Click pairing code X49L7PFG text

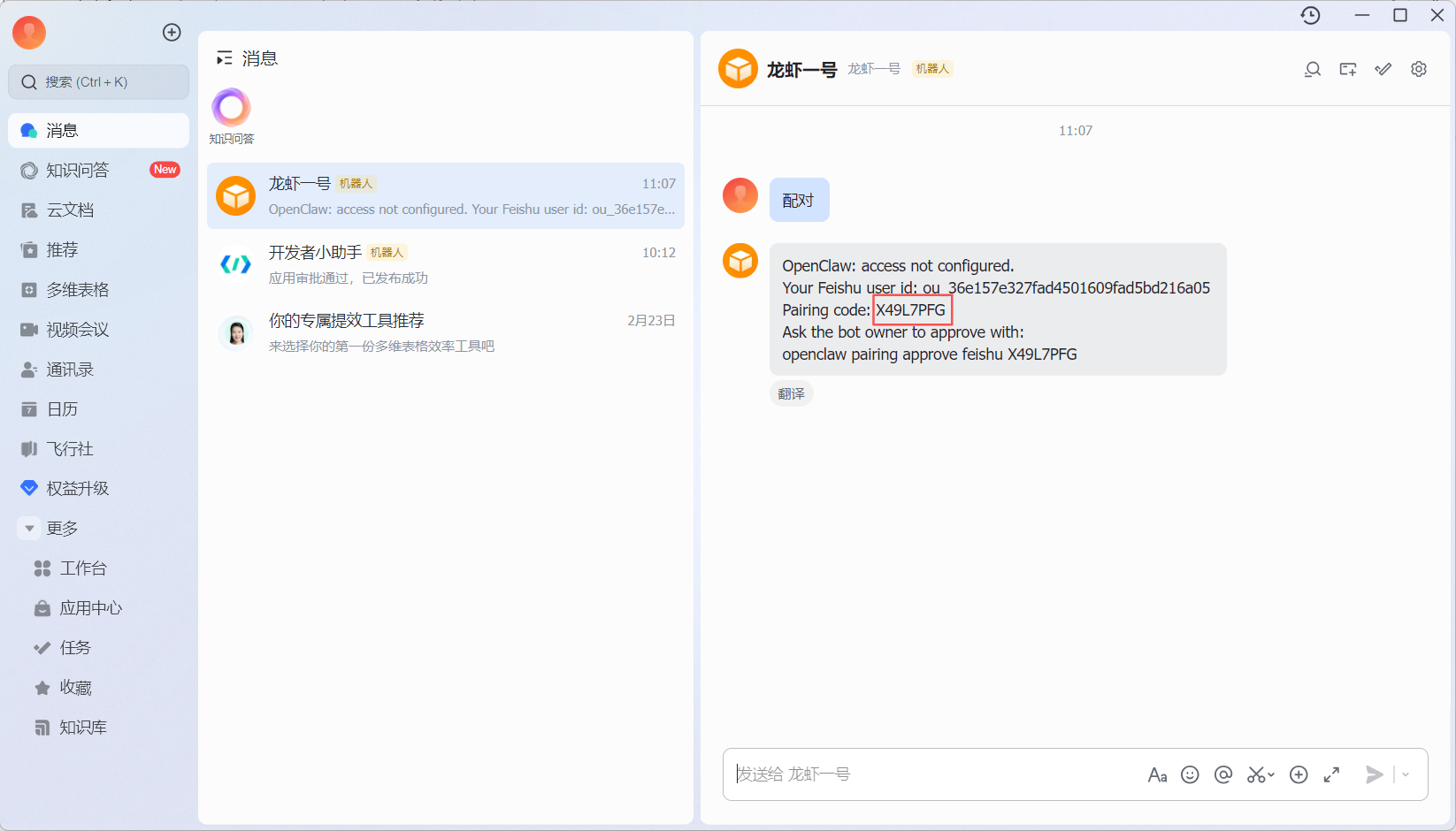(x=911, y=310)
